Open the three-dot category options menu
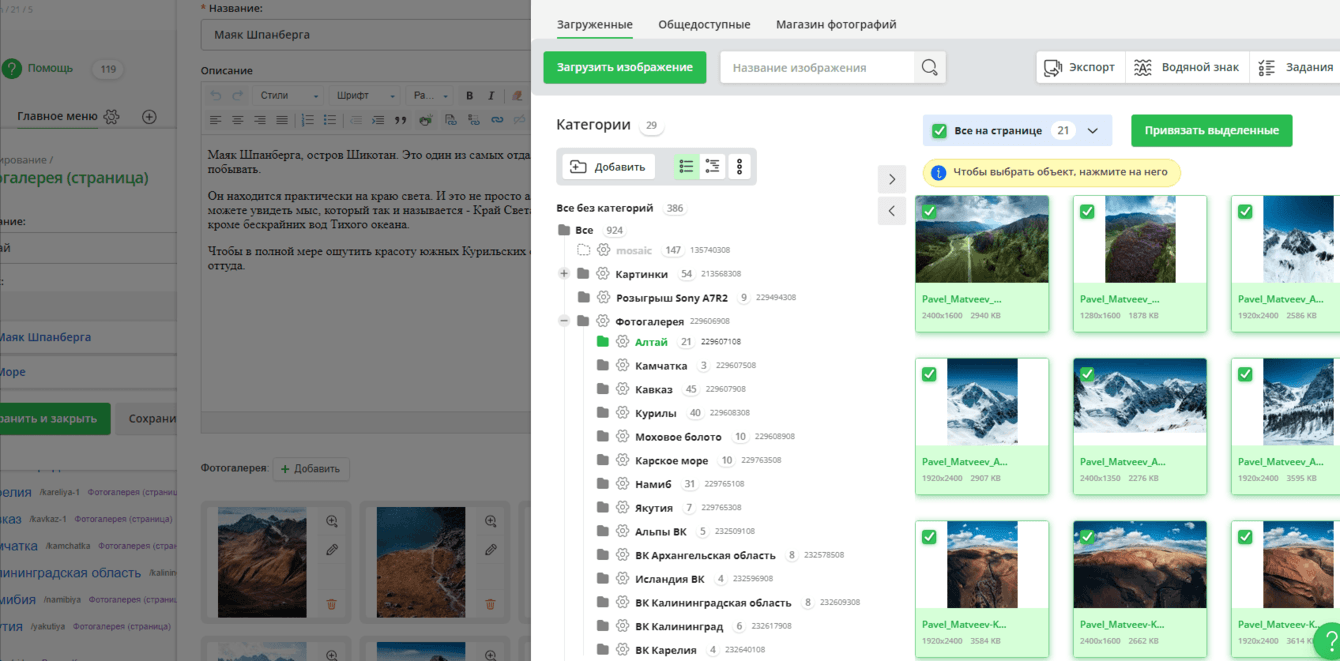The image size is (1340, 661). pyautogui.click(x=739, y=167)
